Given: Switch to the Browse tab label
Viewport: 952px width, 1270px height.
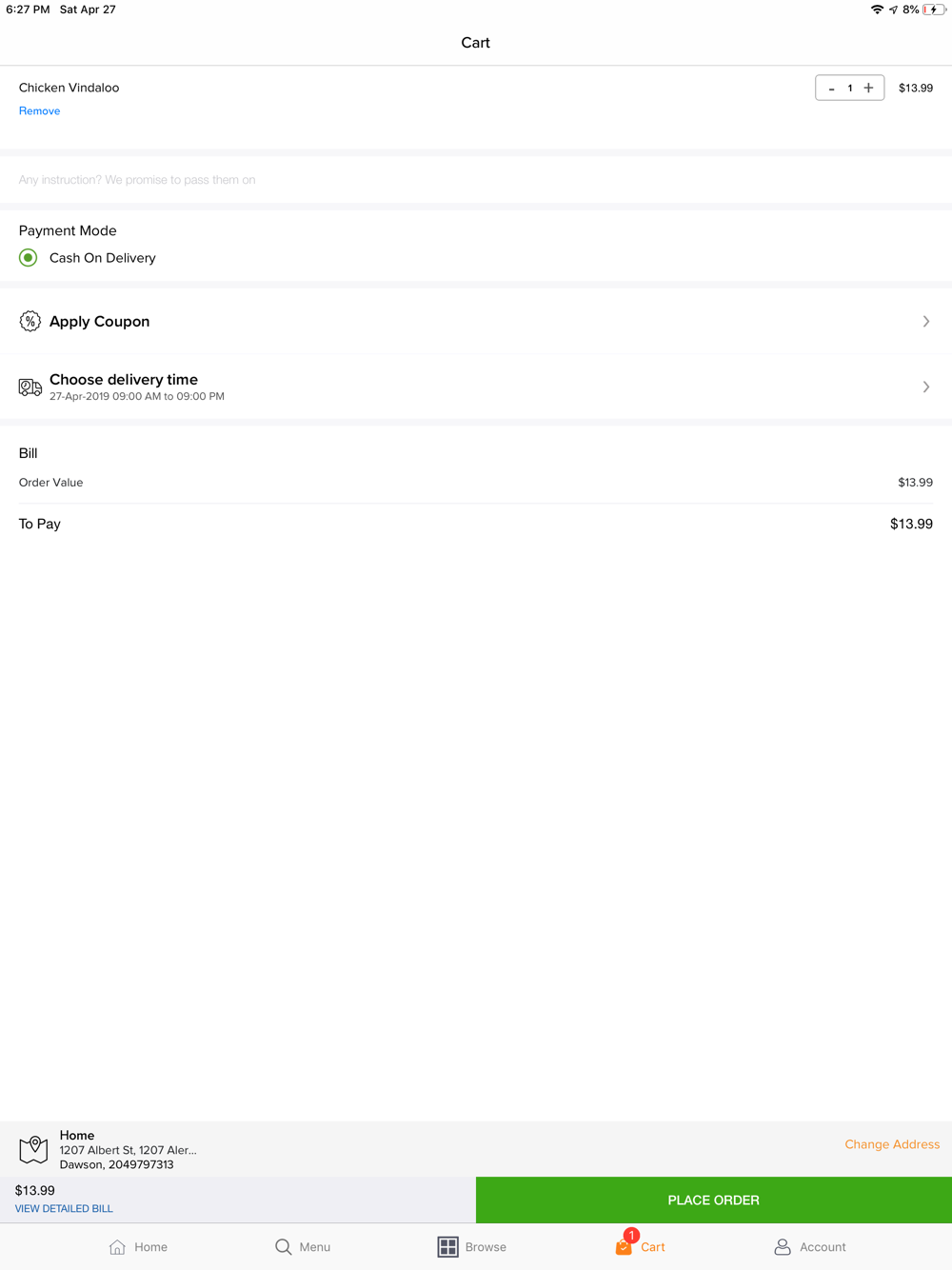Looking at the screenshot, I should click(x=486, y=1247).
